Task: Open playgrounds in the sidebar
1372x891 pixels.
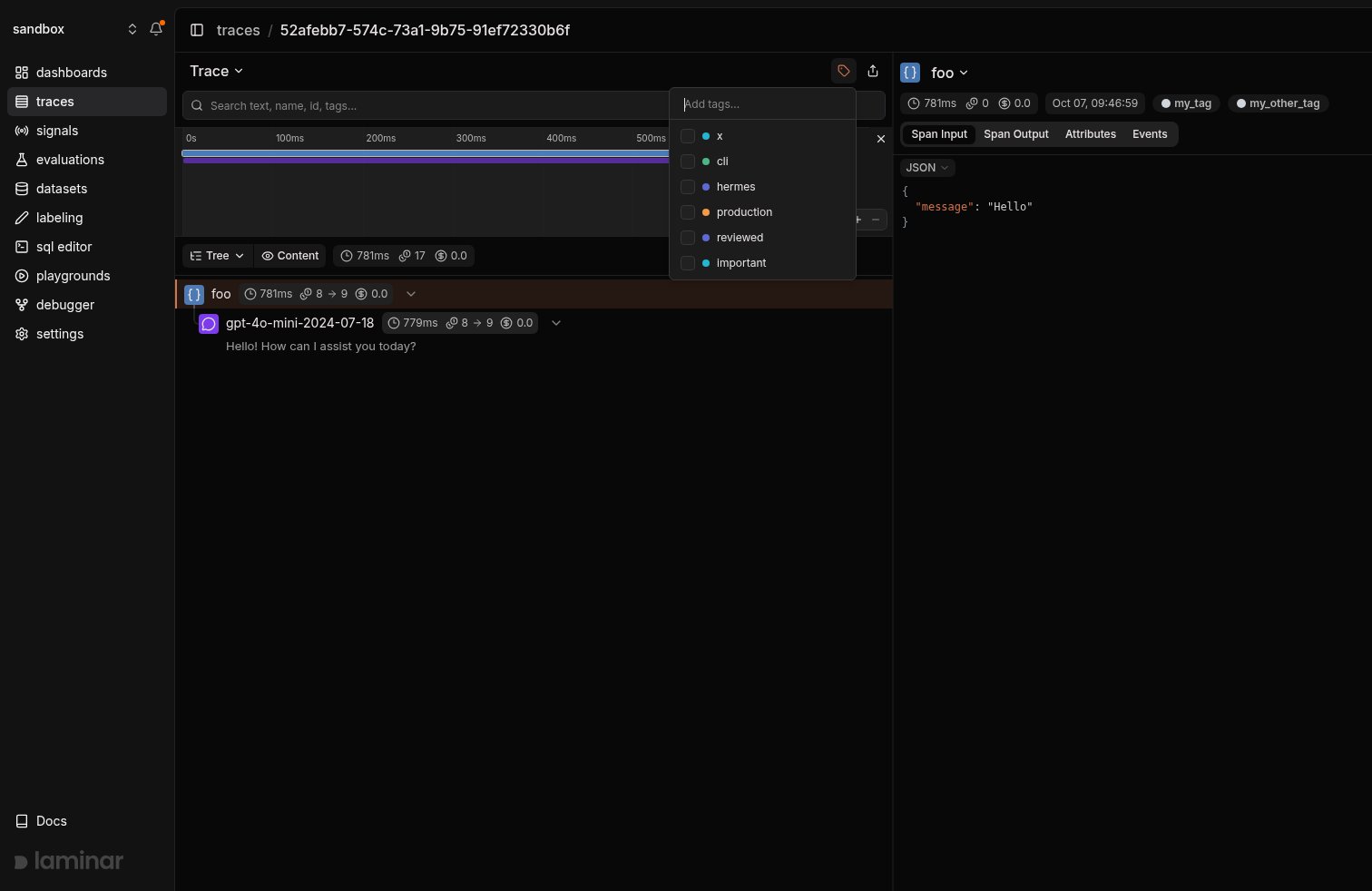Action: [x=87, y=276]
